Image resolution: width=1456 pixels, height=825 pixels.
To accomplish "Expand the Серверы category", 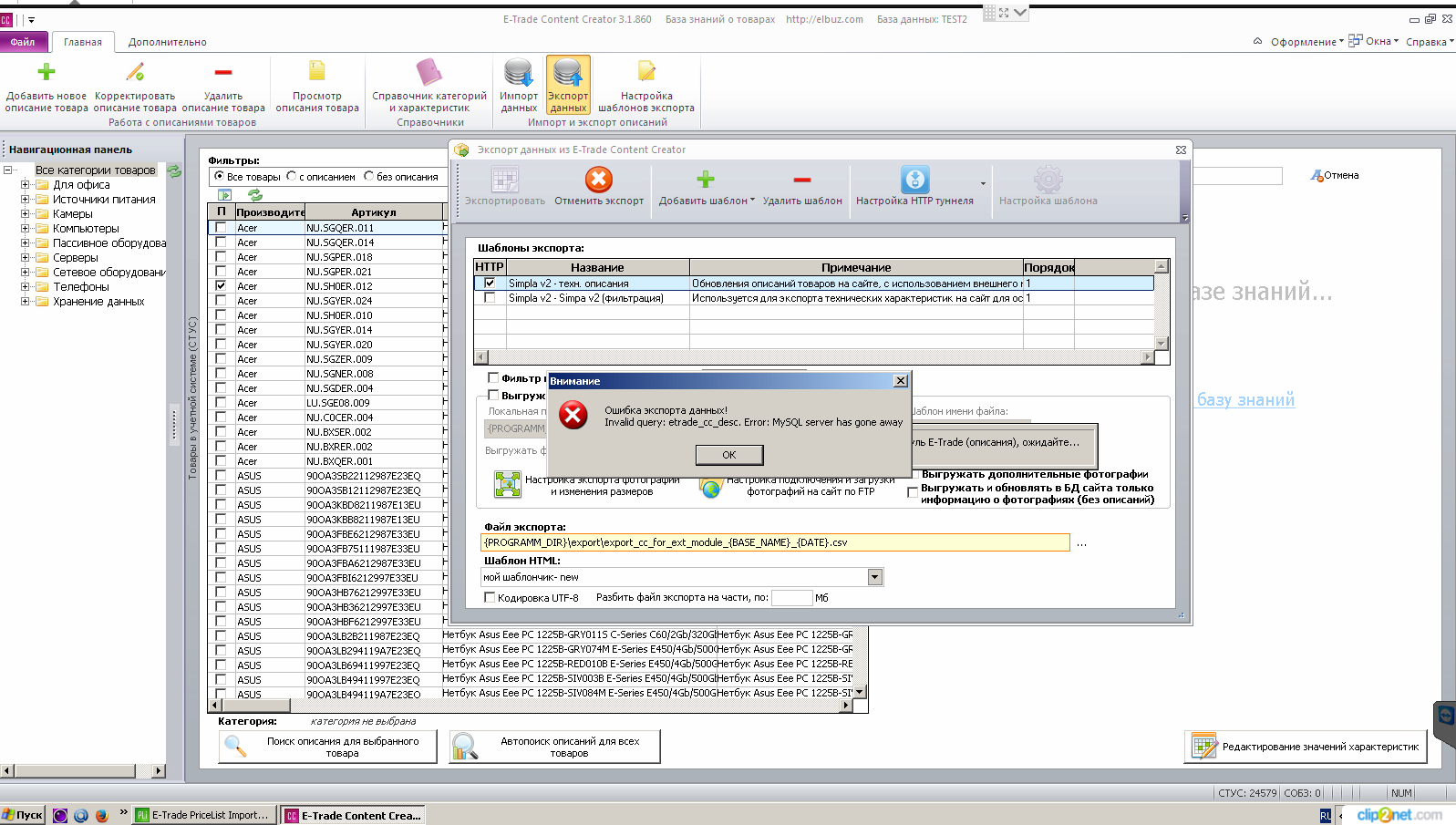I will pyautogui.click(x=26, y=258).
